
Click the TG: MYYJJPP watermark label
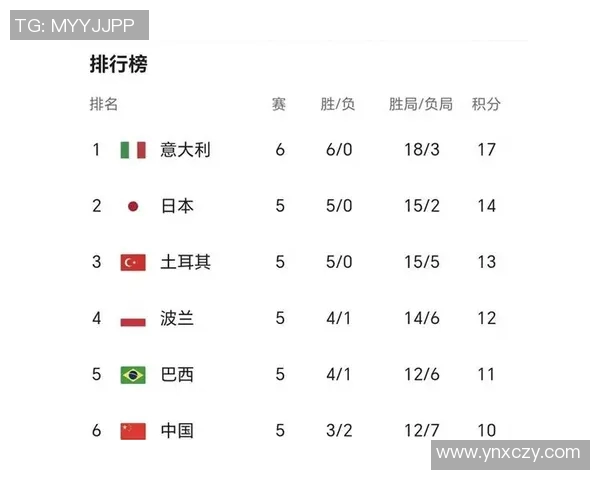78,25
